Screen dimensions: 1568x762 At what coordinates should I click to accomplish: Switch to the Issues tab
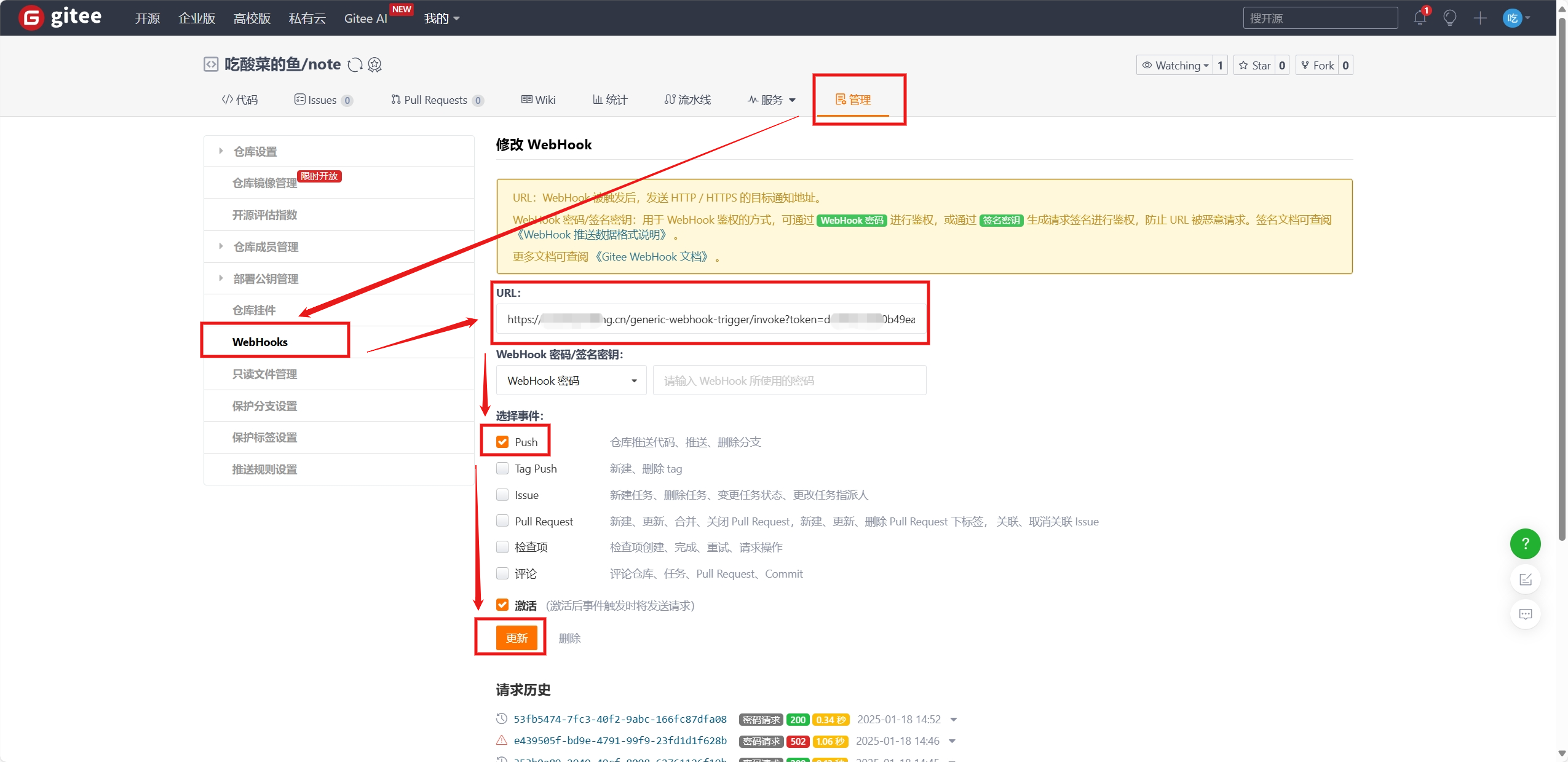pyautogui.click(x=322, y=100)
